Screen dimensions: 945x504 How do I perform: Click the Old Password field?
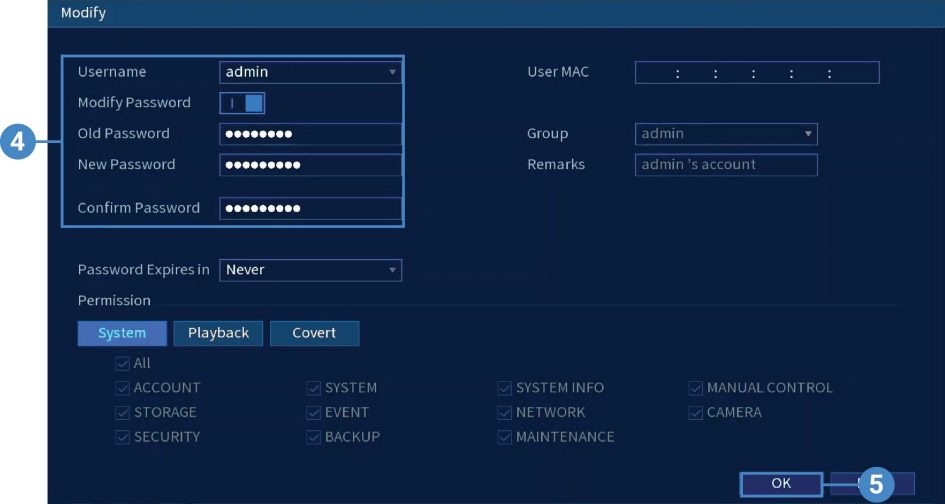click(x=310, y=134)
